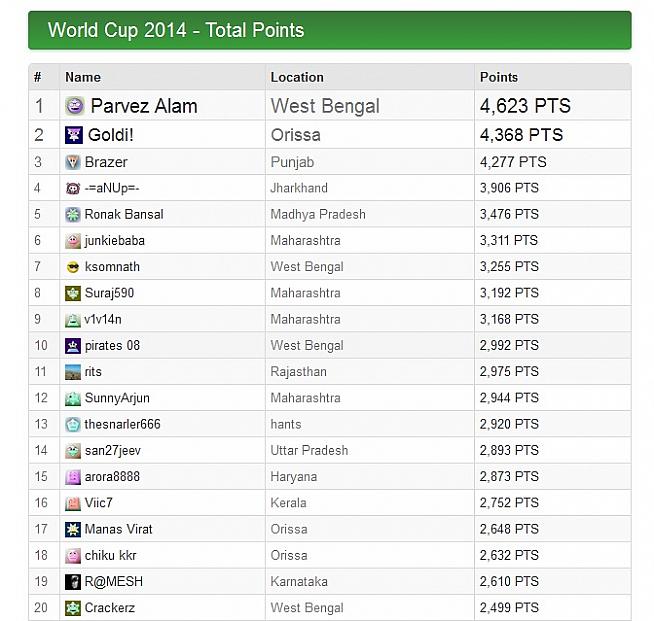Open Parvez Alam's profile name
654x621 pixels.
(x=144, y=106)
